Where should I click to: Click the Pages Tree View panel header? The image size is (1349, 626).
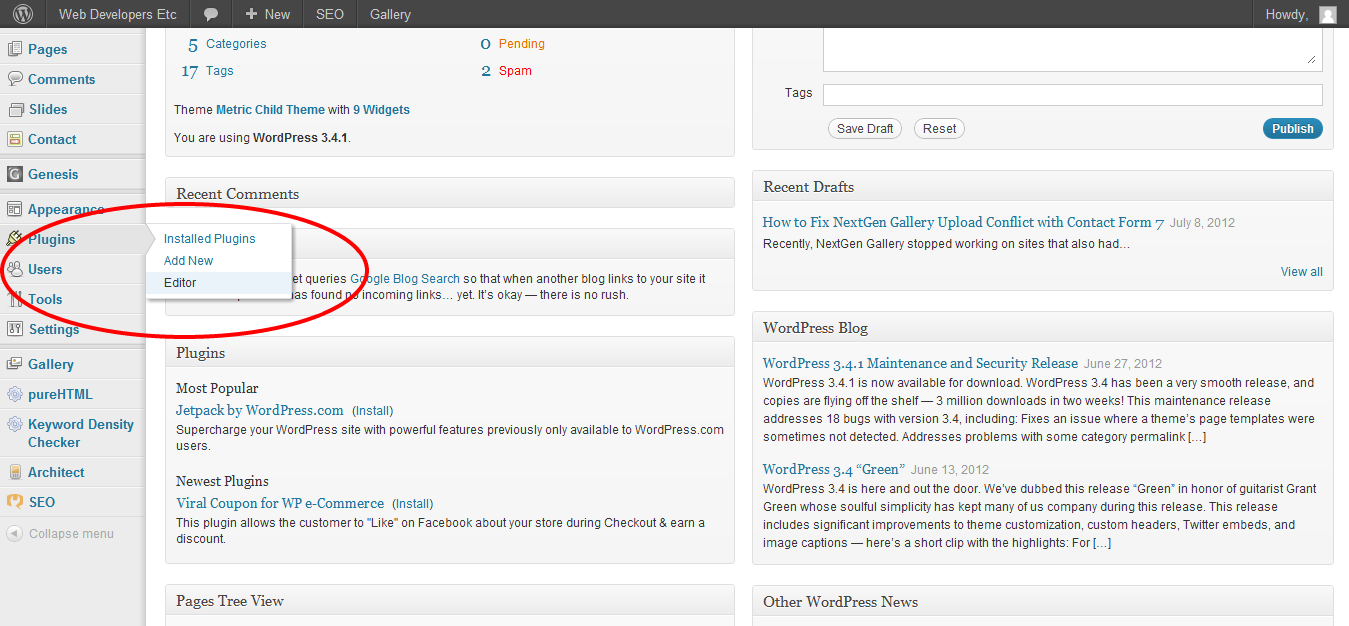tap(450, 601)
